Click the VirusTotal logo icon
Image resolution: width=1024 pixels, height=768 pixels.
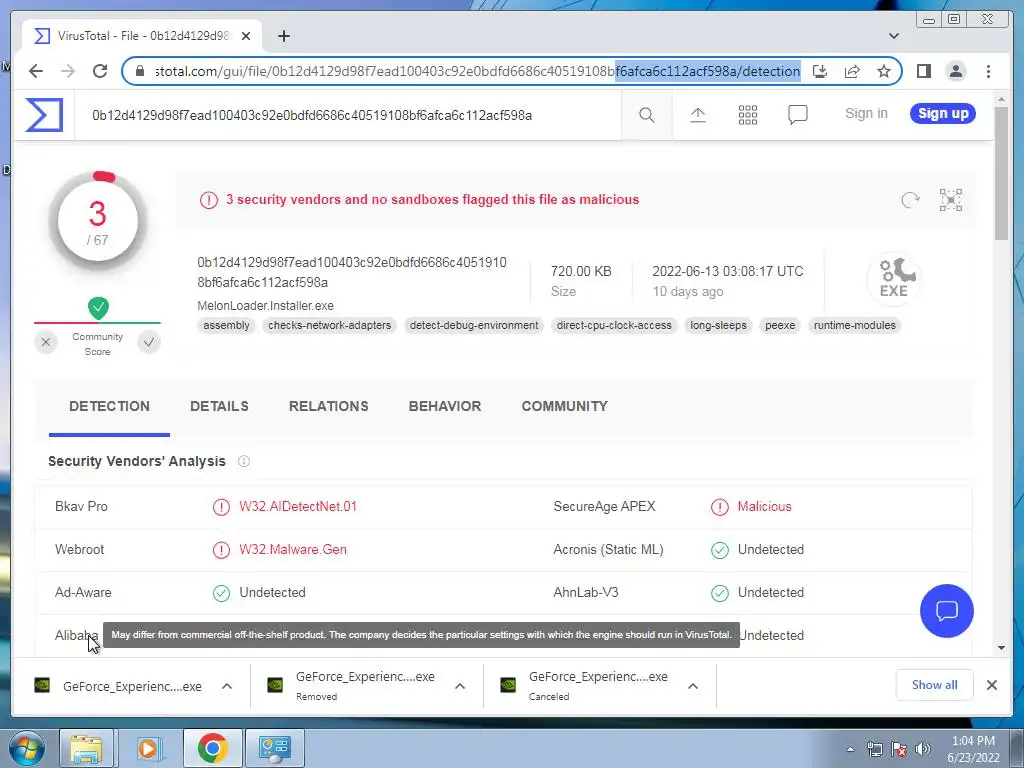44,115
